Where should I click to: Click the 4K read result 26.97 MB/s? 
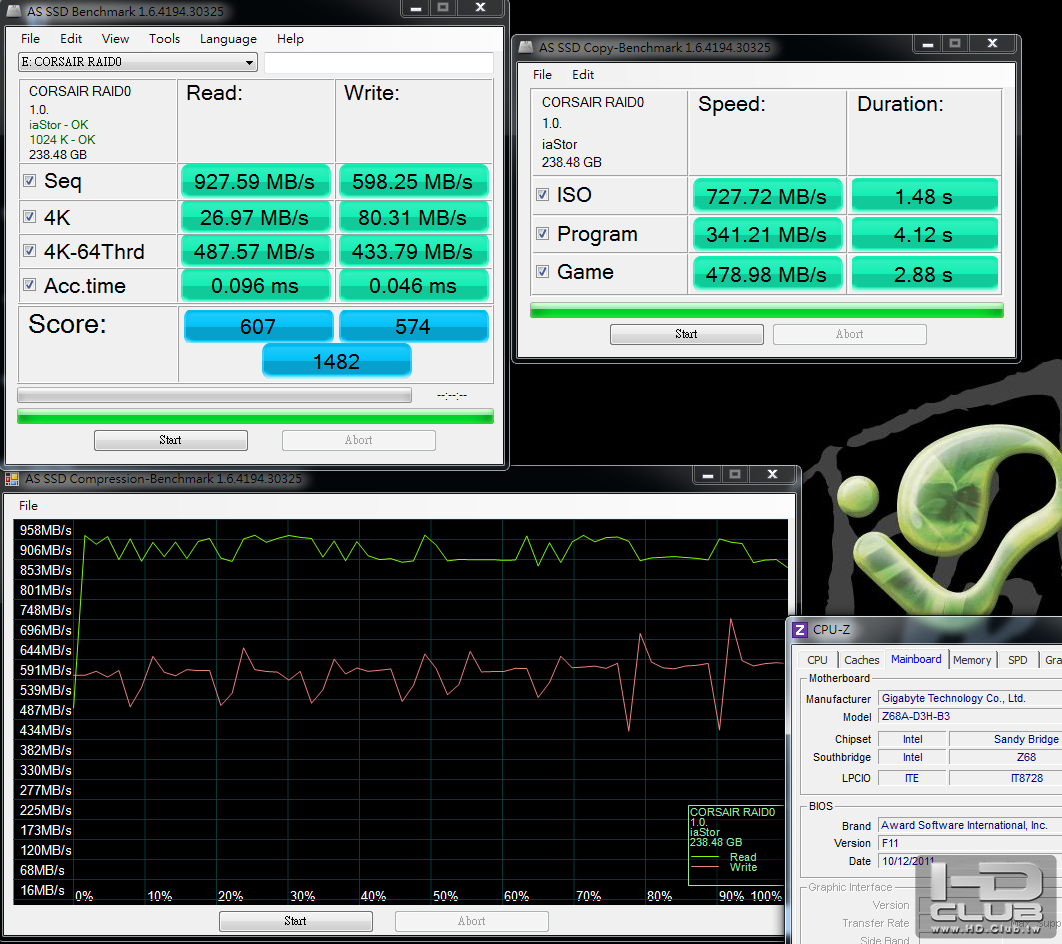pyautogui.click(x=255, y=217)
